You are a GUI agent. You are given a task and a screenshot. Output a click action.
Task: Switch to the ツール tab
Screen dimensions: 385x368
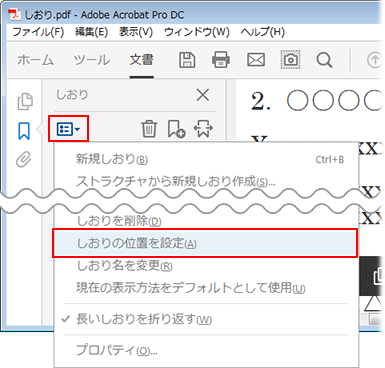point(92,60)
